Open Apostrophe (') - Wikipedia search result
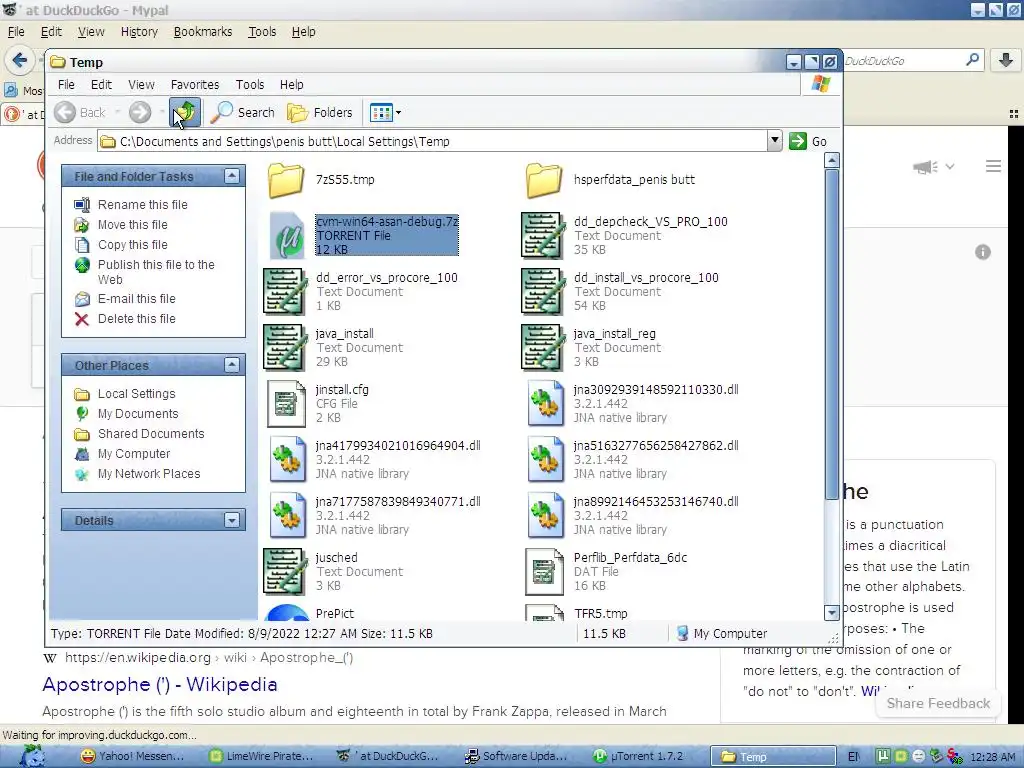Viewport: 1024px width, 768px height. (x=160, y=684)
